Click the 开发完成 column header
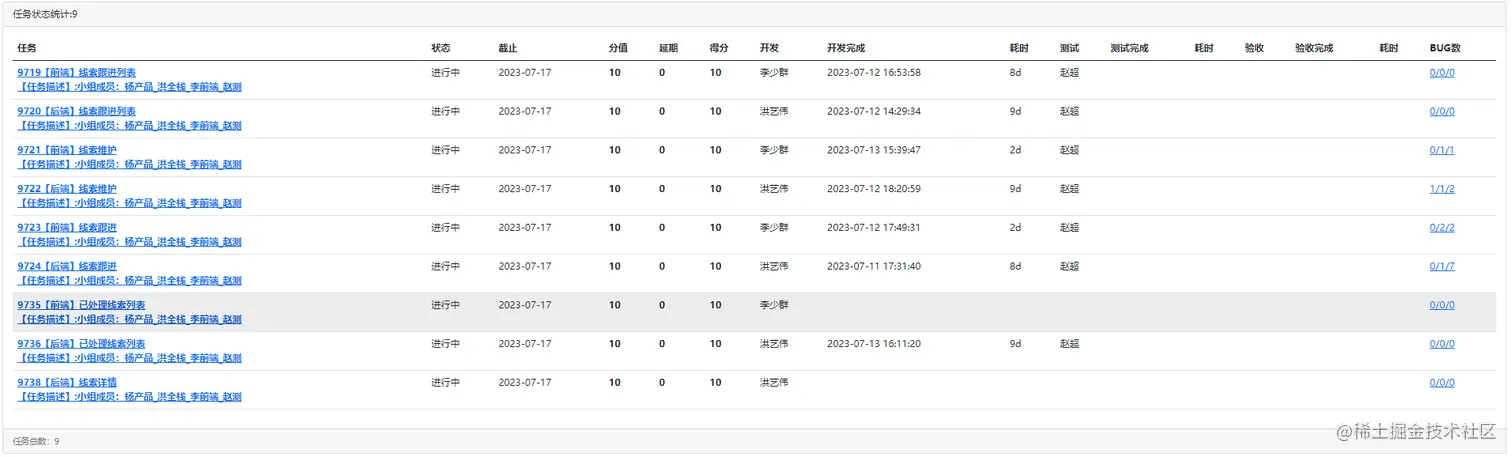 tap(846, 48)
